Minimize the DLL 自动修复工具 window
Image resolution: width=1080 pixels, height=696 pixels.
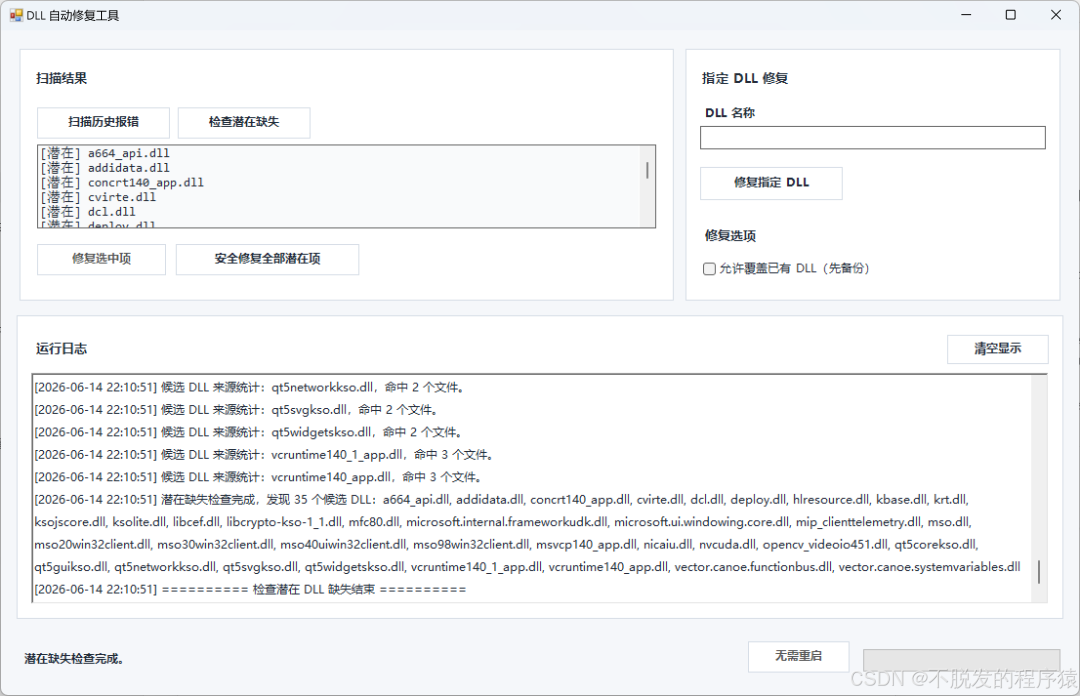click(966, 14)
